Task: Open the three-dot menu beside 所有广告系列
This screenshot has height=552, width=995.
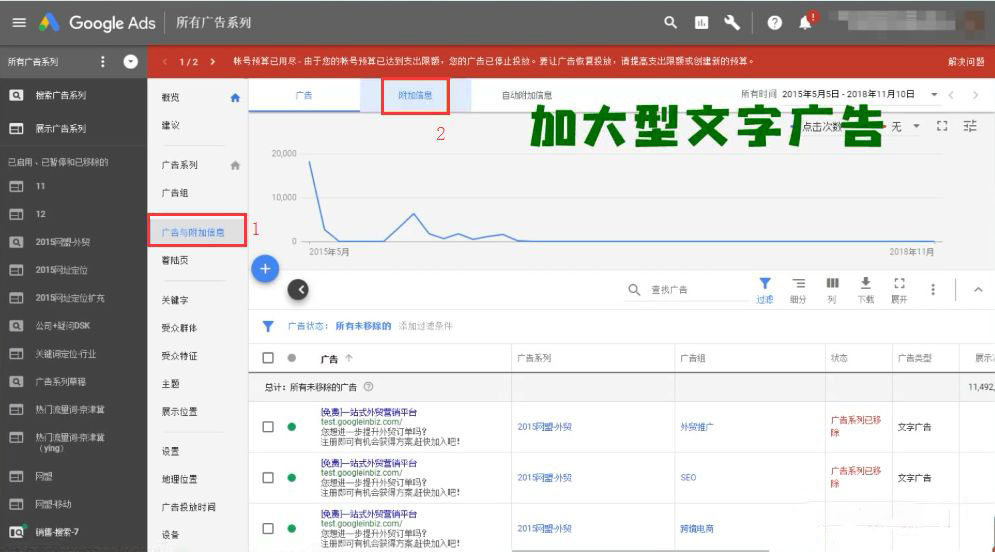Action: point(103,62)
